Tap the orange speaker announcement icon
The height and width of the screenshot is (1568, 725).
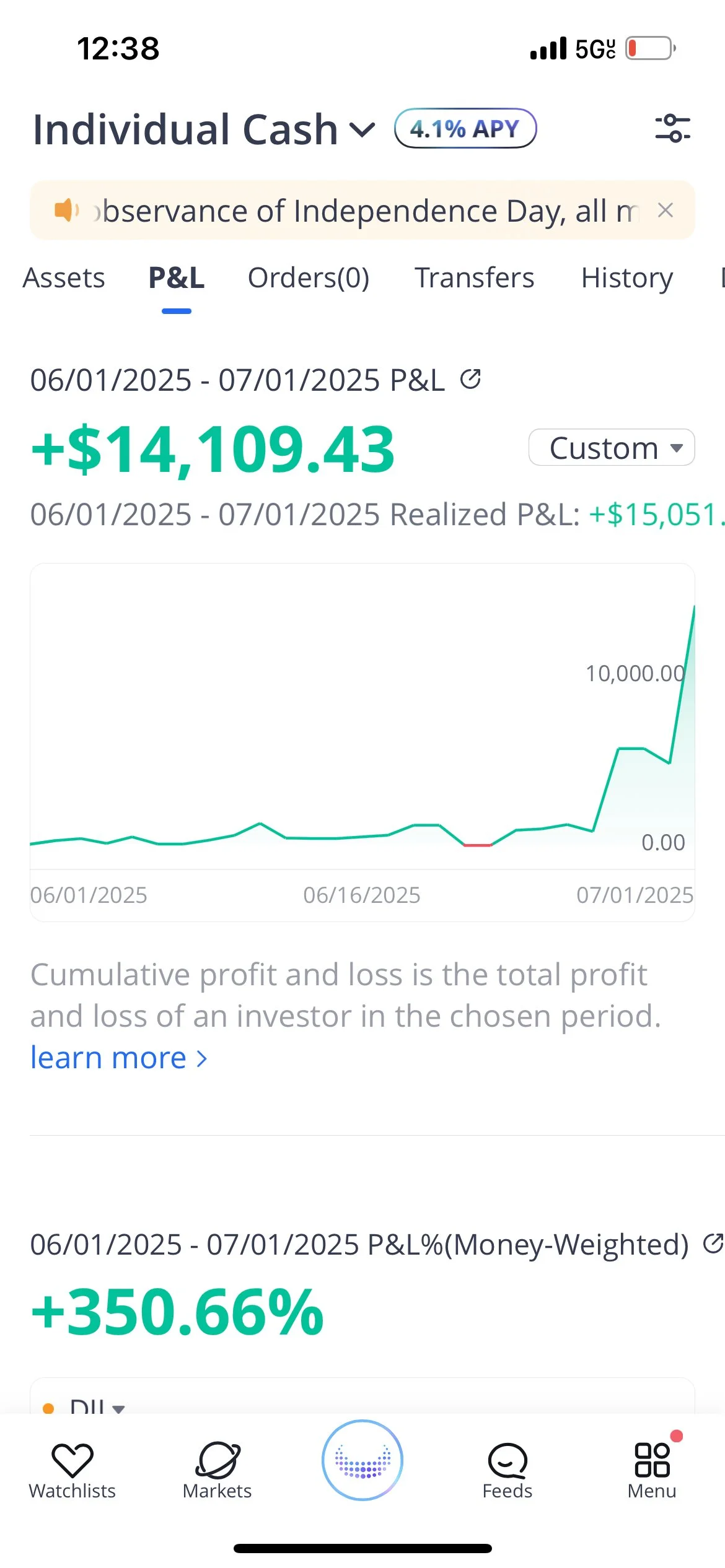pos(66,211)
